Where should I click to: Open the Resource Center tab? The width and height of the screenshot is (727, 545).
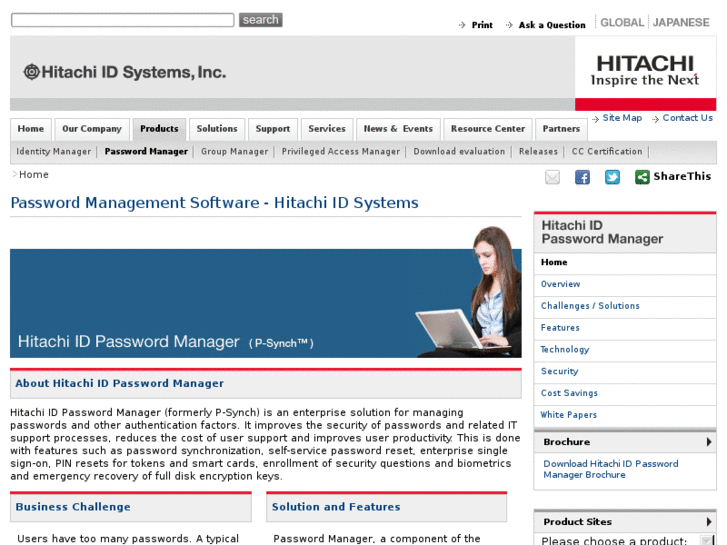(x=488, y=129)
